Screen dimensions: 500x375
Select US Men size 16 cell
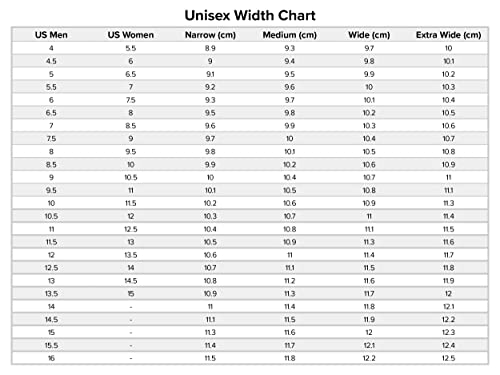click(51, 358)
